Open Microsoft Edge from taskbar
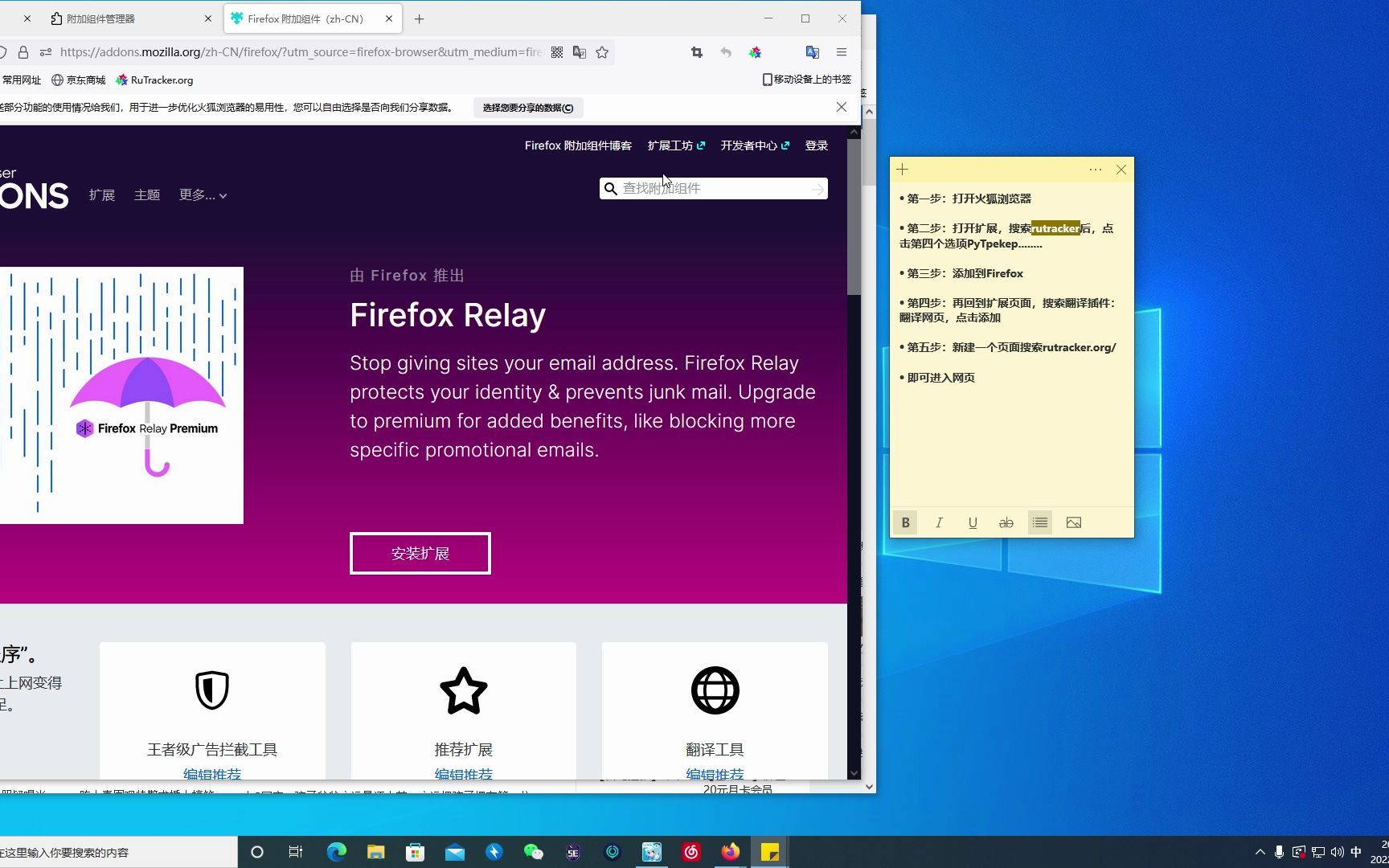 click(337, 852)
